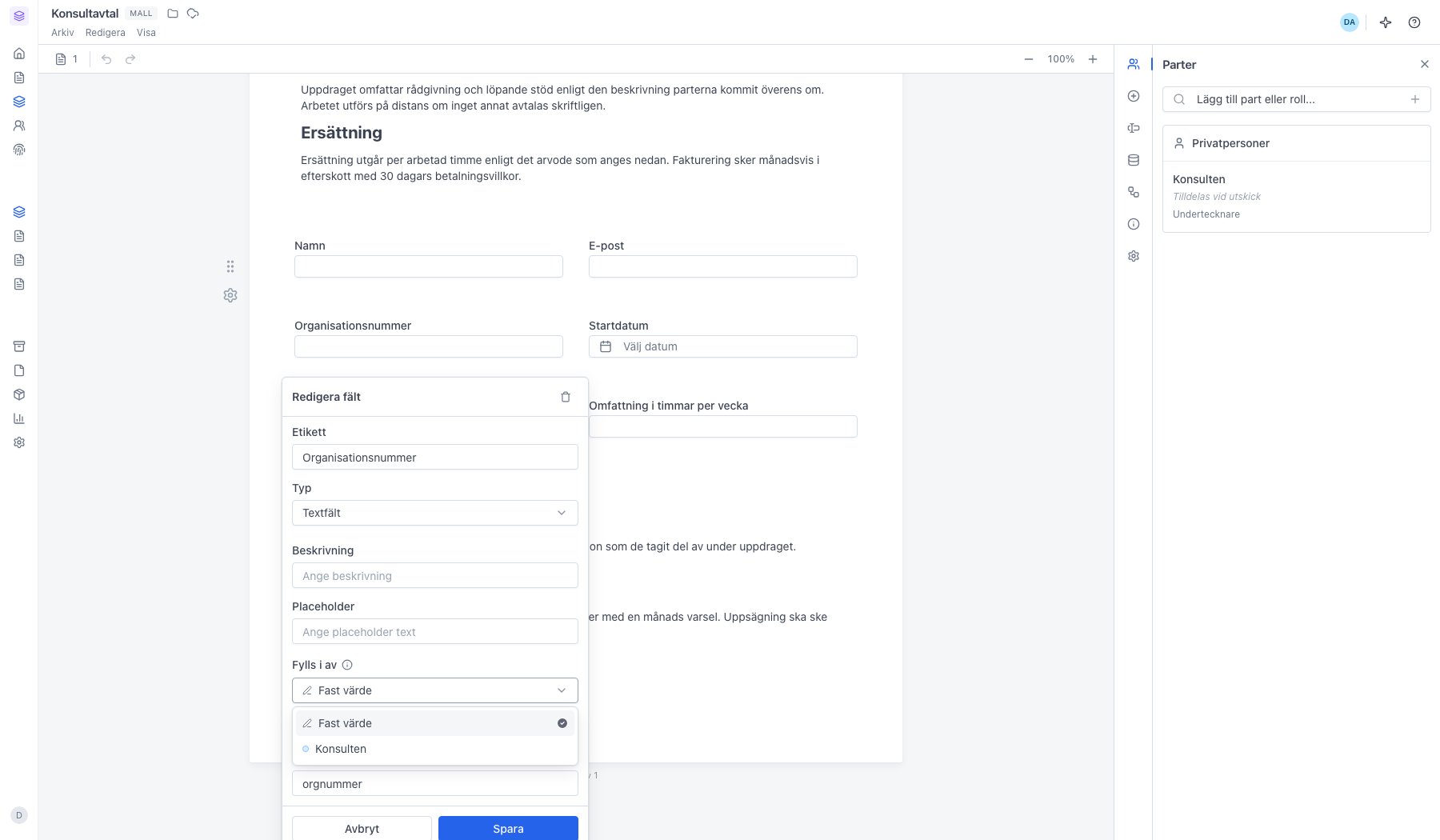Open the statistics chart sidebar icon
The height and width of the screenshot is (840, 1440).
[x=19, y=418]
